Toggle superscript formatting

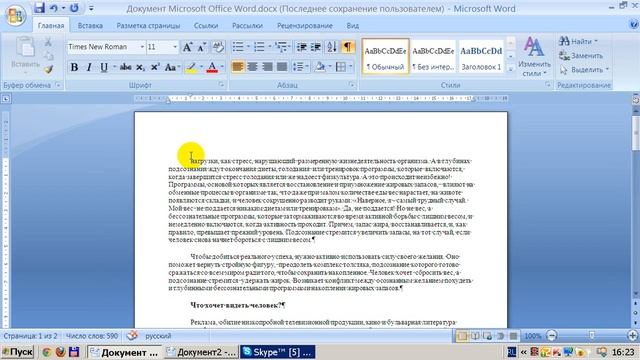click(x=155, y=67)
